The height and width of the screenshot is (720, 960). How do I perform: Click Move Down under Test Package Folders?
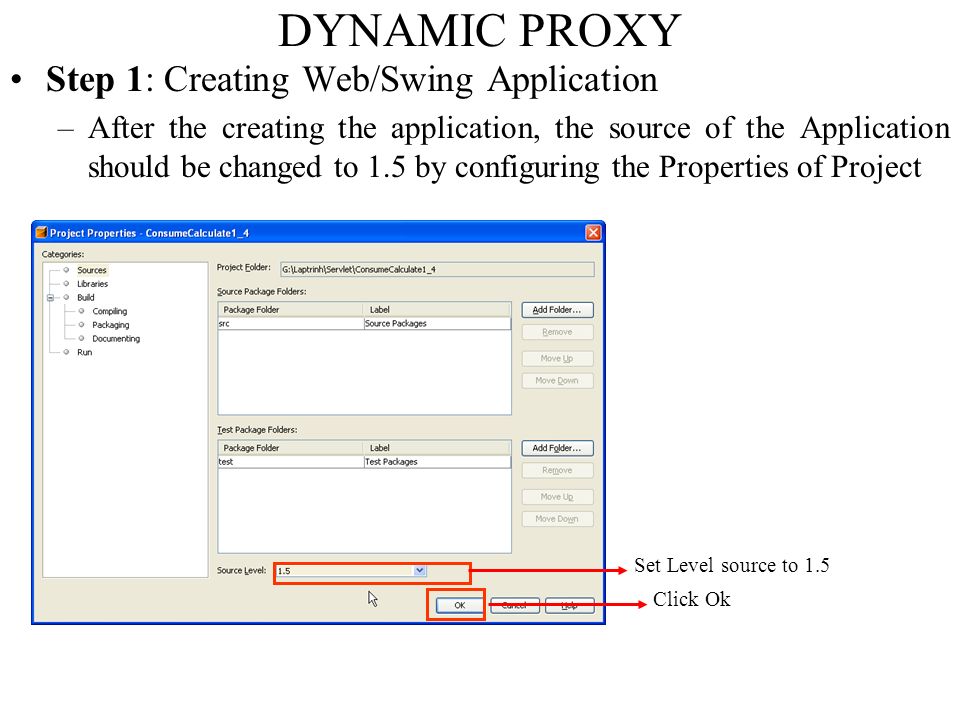pyautogui.click(x=557, y=519)
